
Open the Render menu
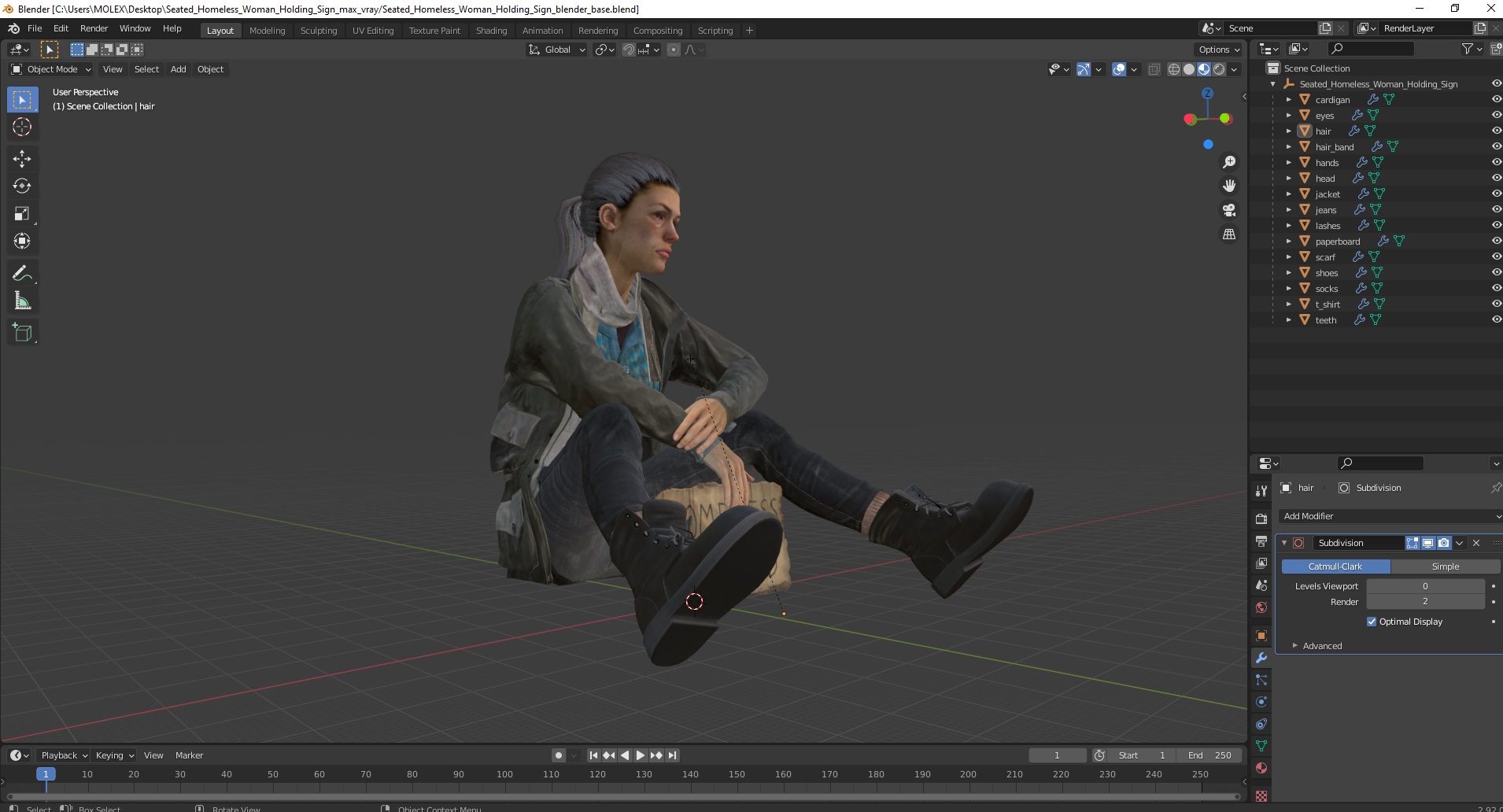point(94,28)
